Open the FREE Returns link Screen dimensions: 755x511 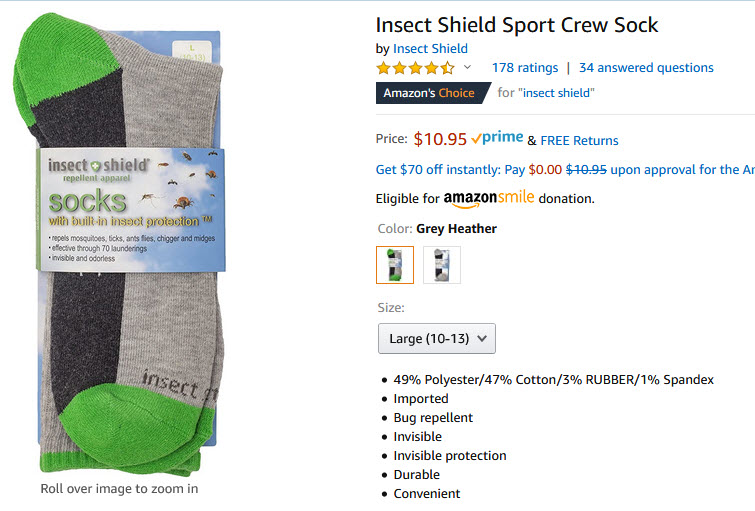click(579, 140)
